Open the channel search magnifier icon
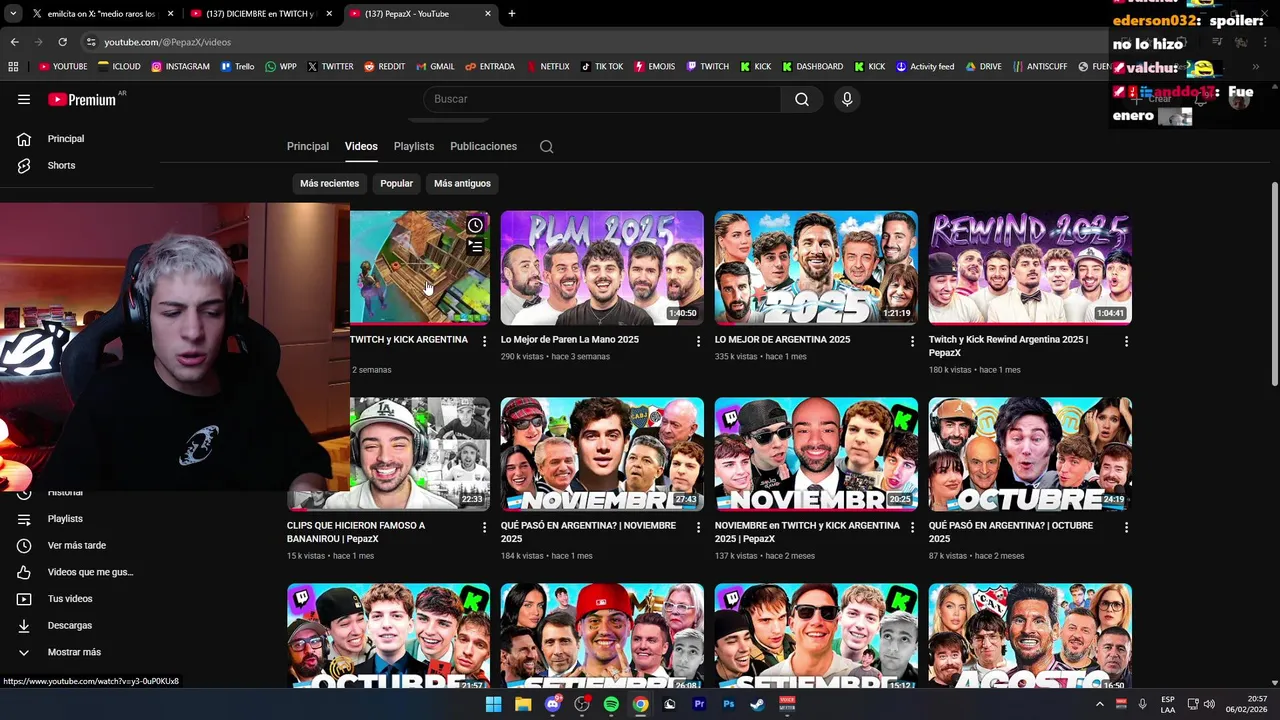Screen dimensions: 1280x720 (546, 146)
